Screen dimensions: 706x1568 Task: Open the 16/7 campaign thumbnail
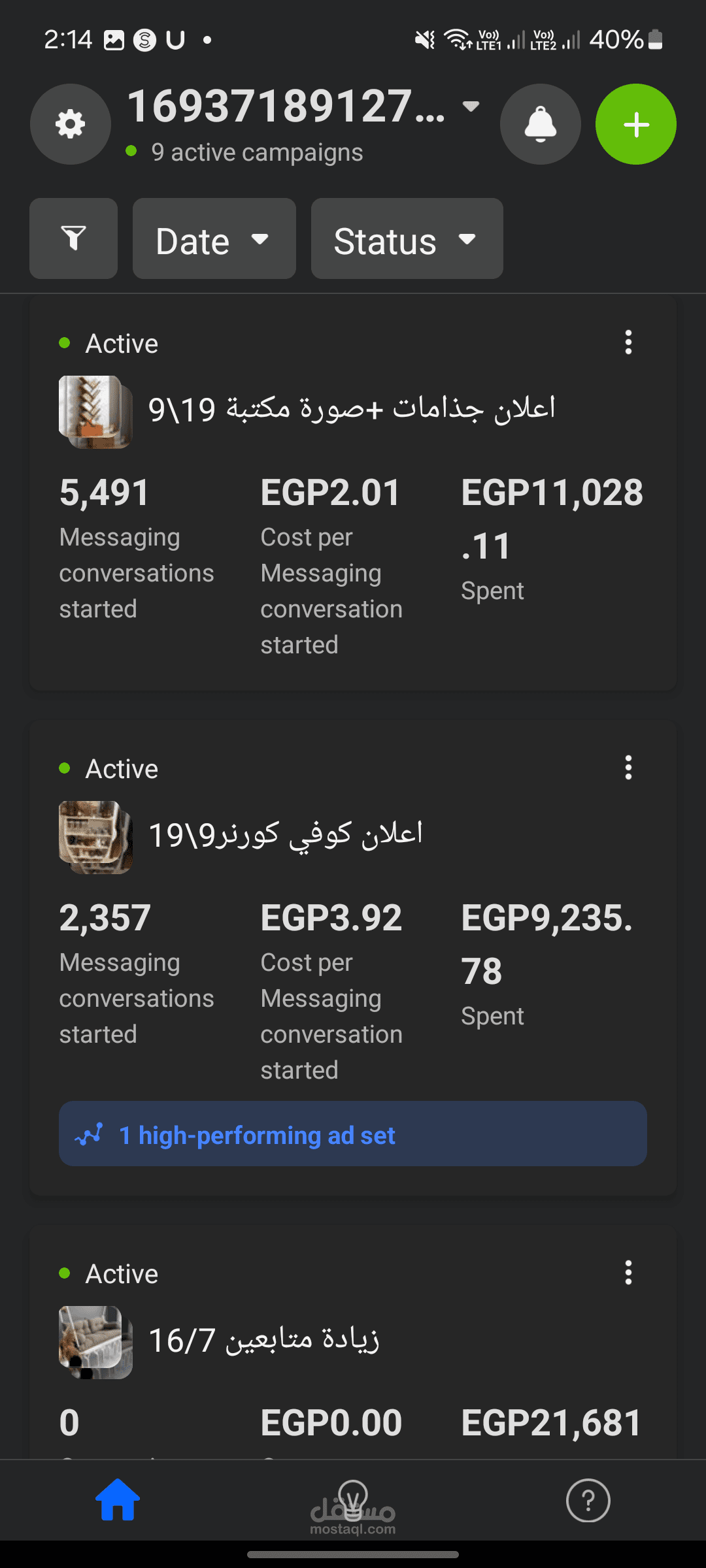click(x=95, y=1342)
